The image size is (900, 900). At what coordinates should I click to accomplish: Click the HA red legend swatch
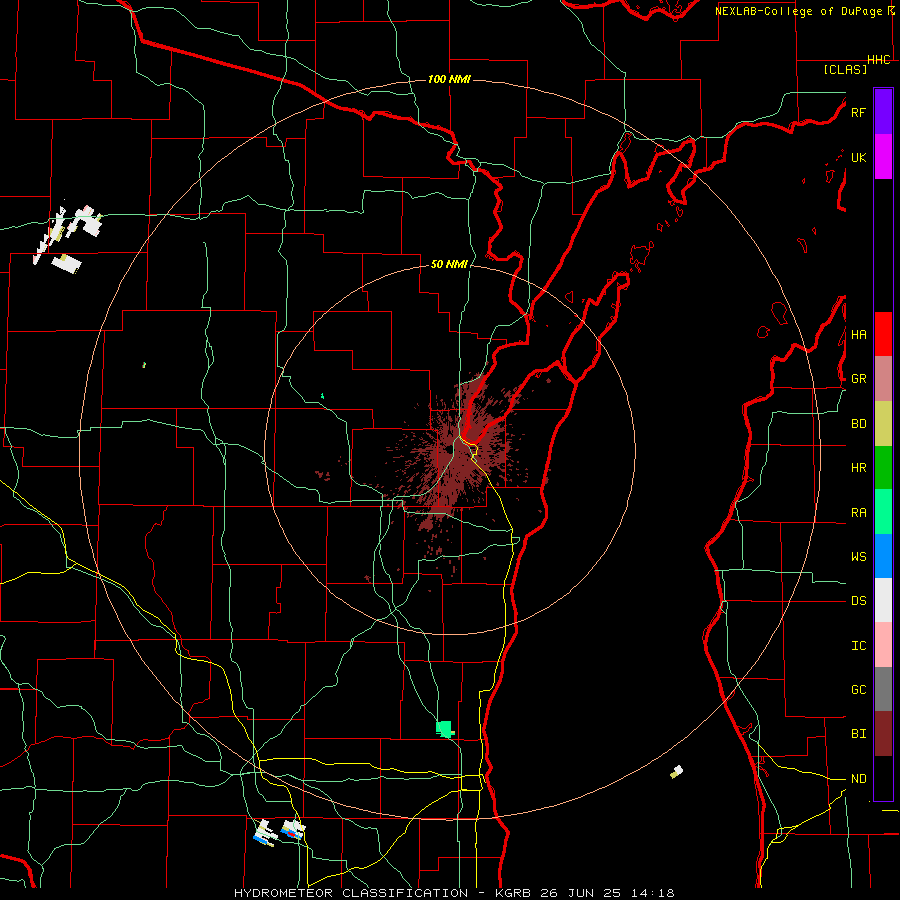tap(883, 334)
